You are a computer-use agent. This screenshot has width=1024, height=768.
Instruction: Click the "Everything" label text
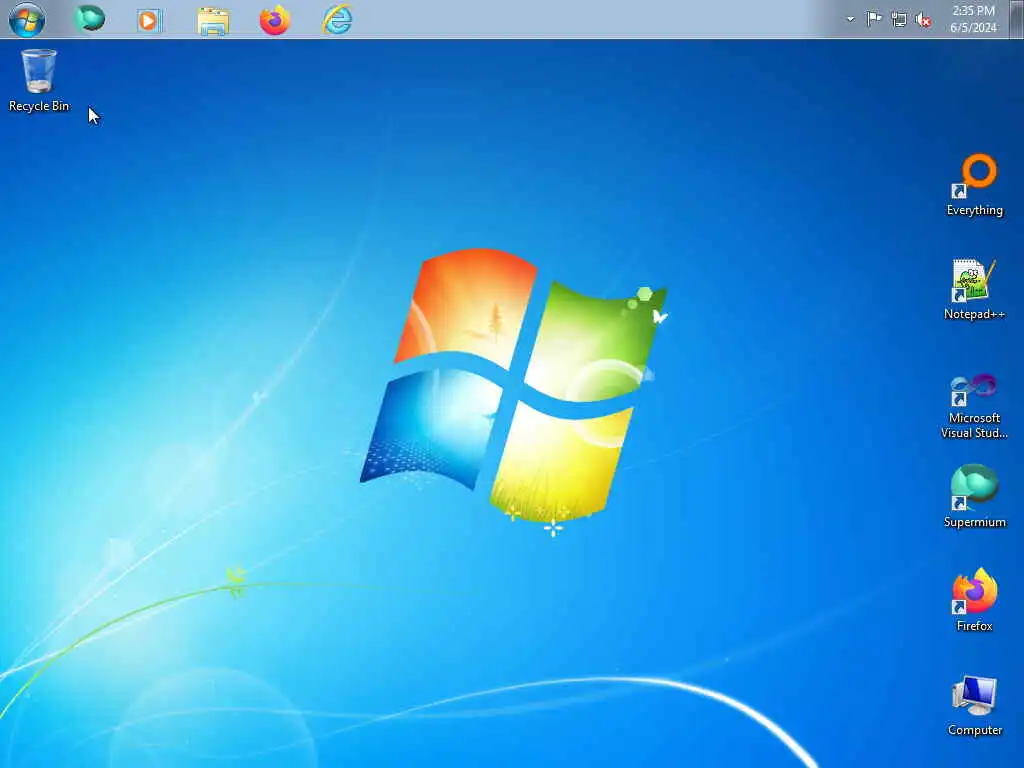tap(975, 210)
